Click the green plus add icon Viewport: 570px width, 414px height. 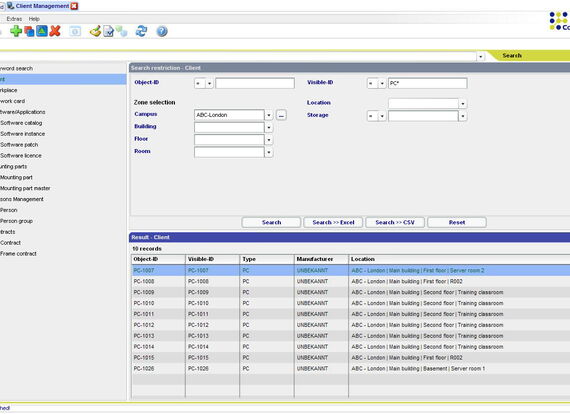tap(16, 31)
